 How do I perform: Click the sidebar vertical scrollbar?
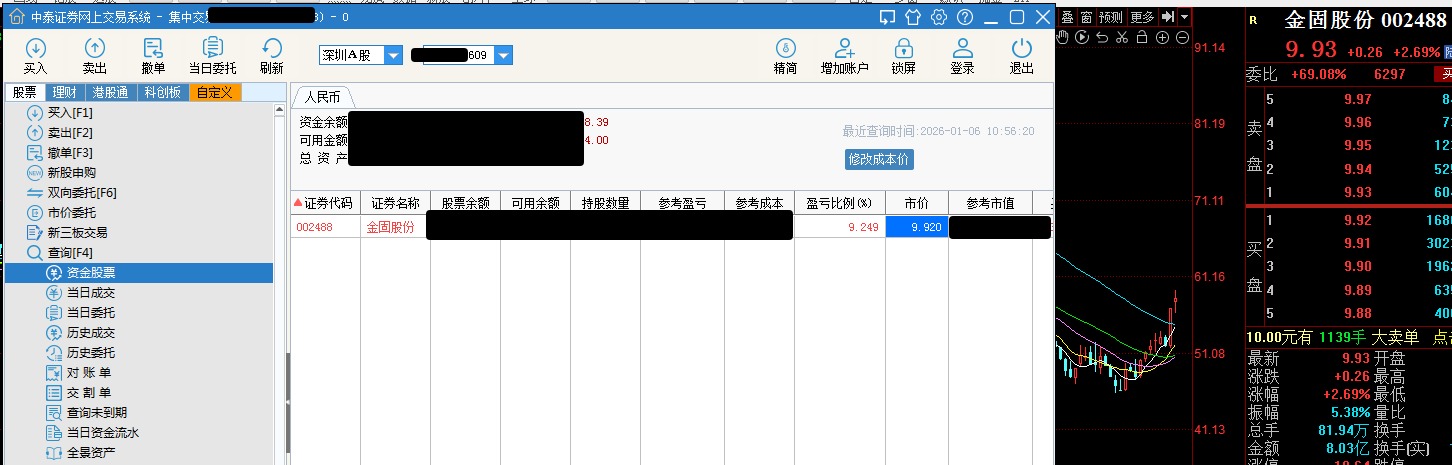tap(279, 283)
